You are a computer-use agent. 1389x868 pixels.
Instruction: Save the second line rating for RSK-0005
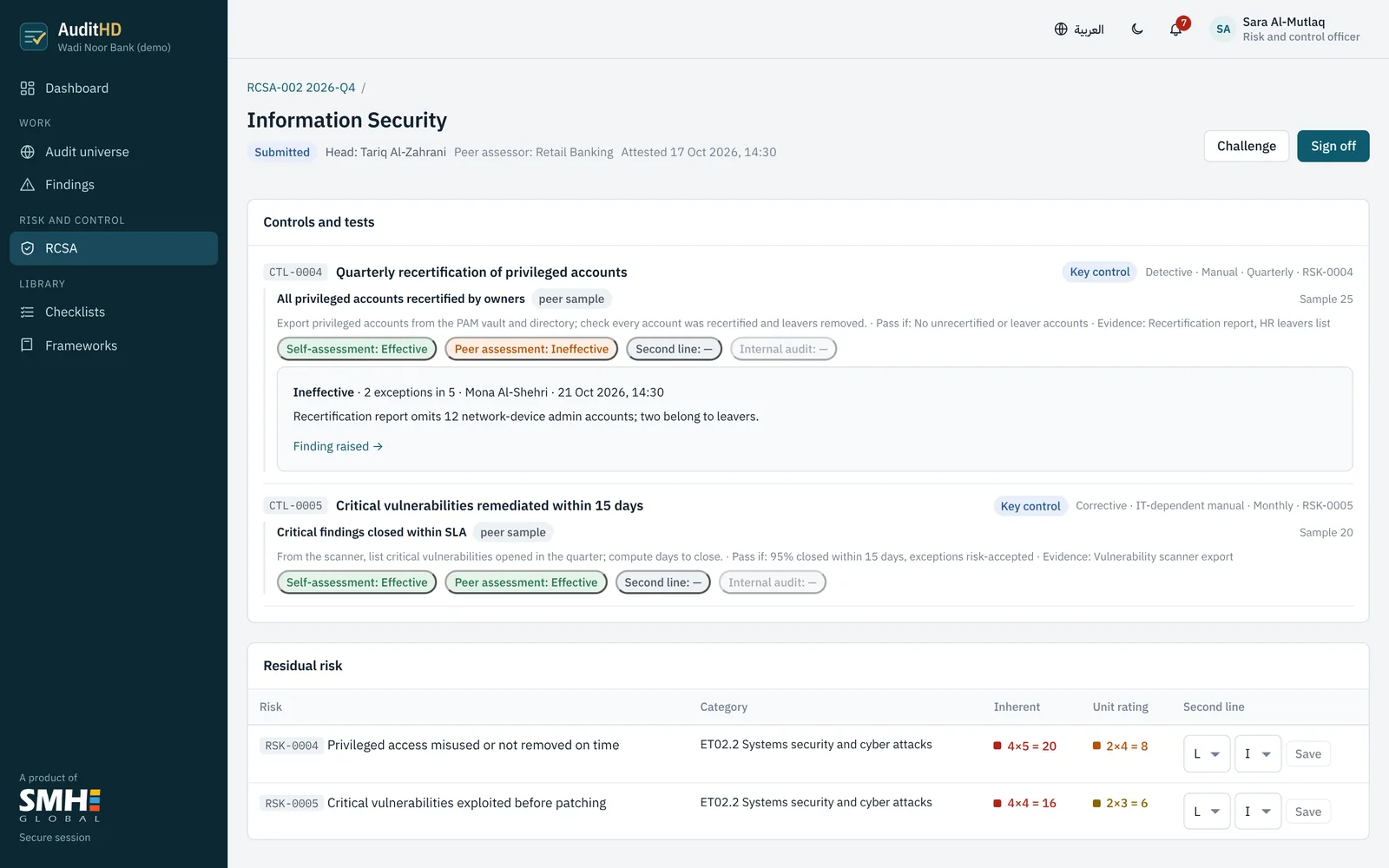[1307, 812]
